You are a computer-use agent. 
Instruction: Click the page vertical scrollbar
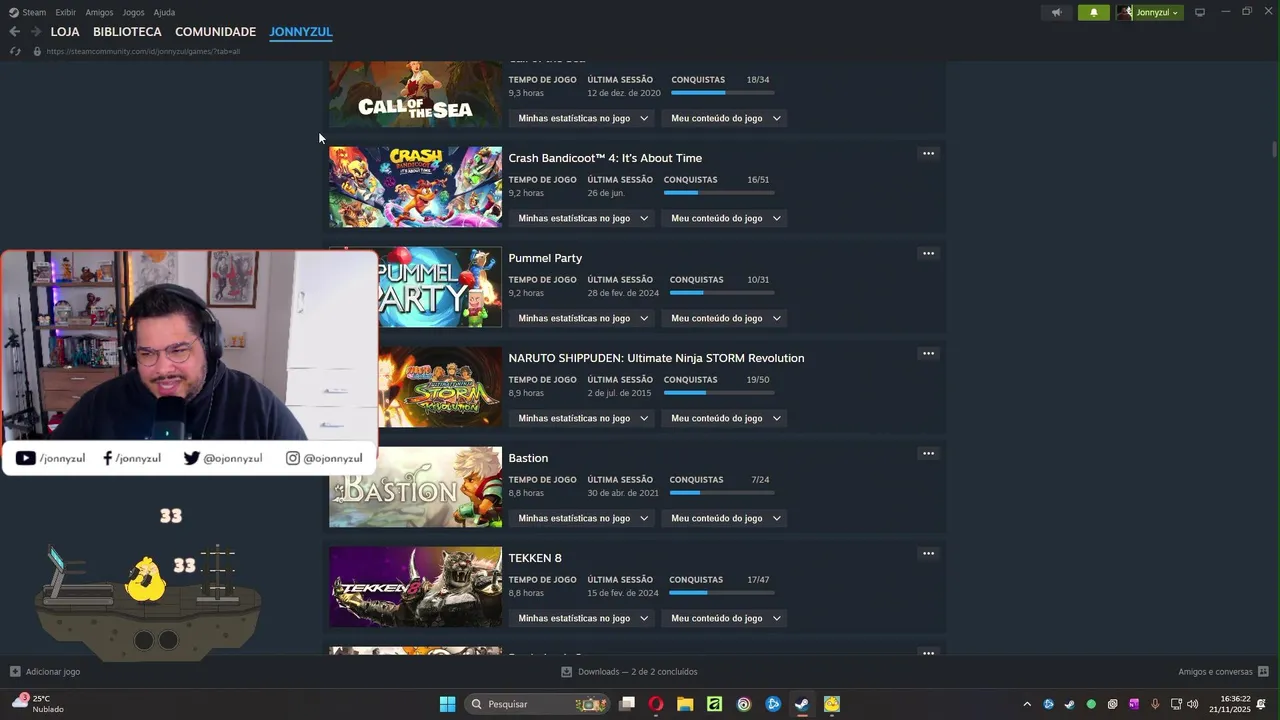pos(1274,149)
